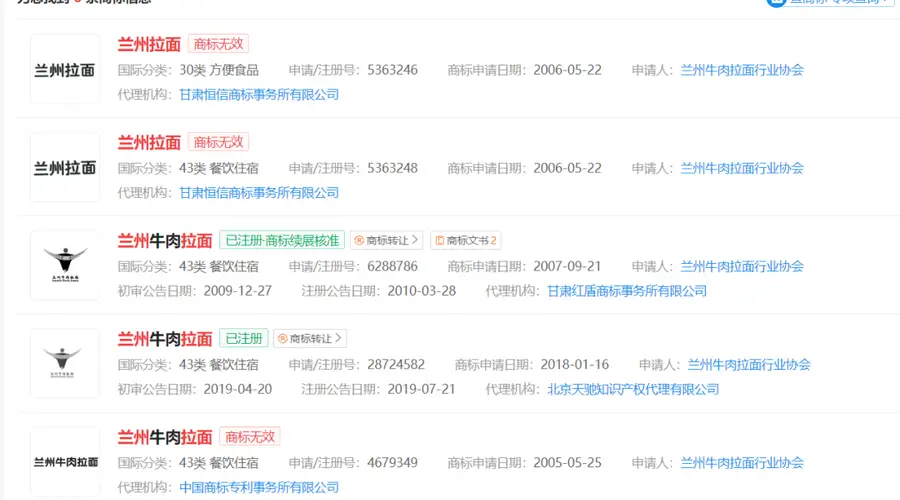900x500 pixels.
Task: Open 兰州牛肉拉面 trademark title in 4679349 row
Action: click(165, 437)
